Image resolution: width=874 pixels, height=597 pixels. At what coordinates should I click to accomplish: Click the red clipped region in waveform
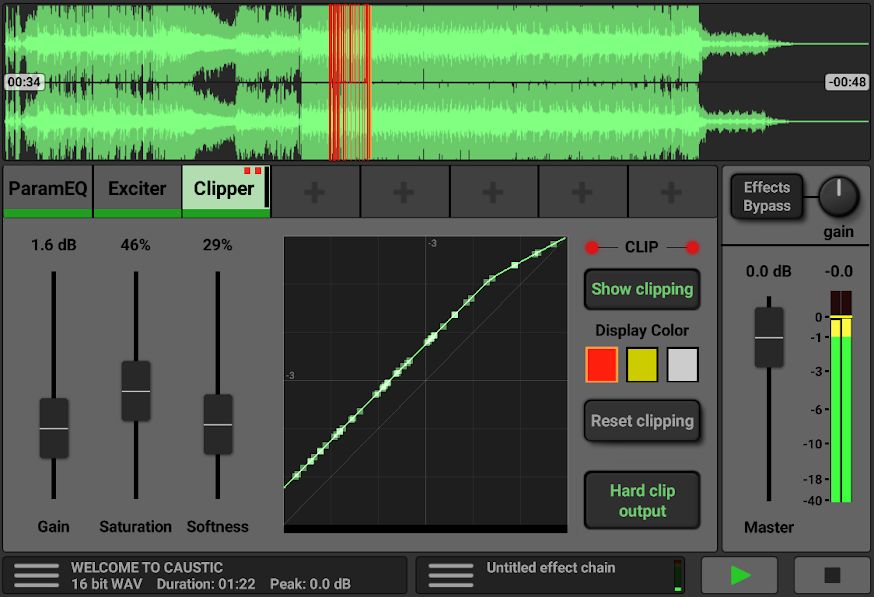pyautogui.click(x=350, y=82)
